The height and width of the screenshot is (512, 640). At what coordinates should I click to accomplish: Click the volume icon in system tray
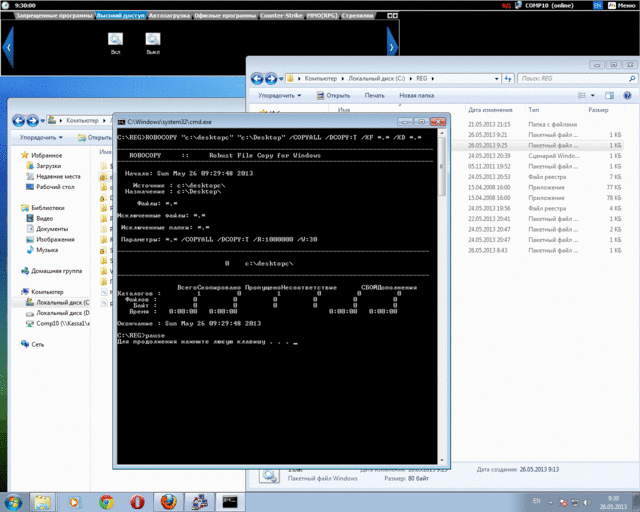[x=587, y=502]
